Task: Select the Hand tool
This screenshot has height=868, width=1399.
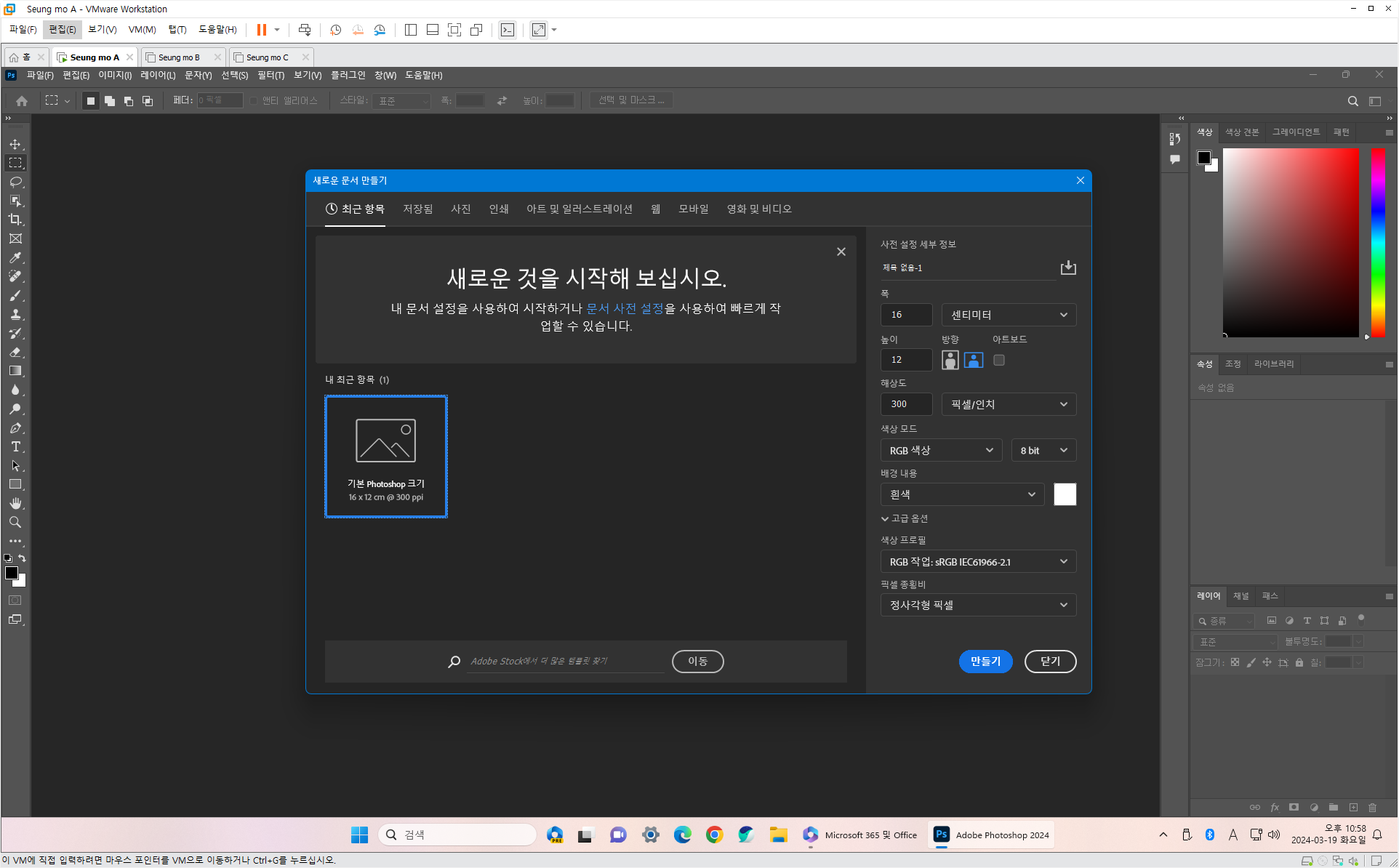Action: click(15, 504)
